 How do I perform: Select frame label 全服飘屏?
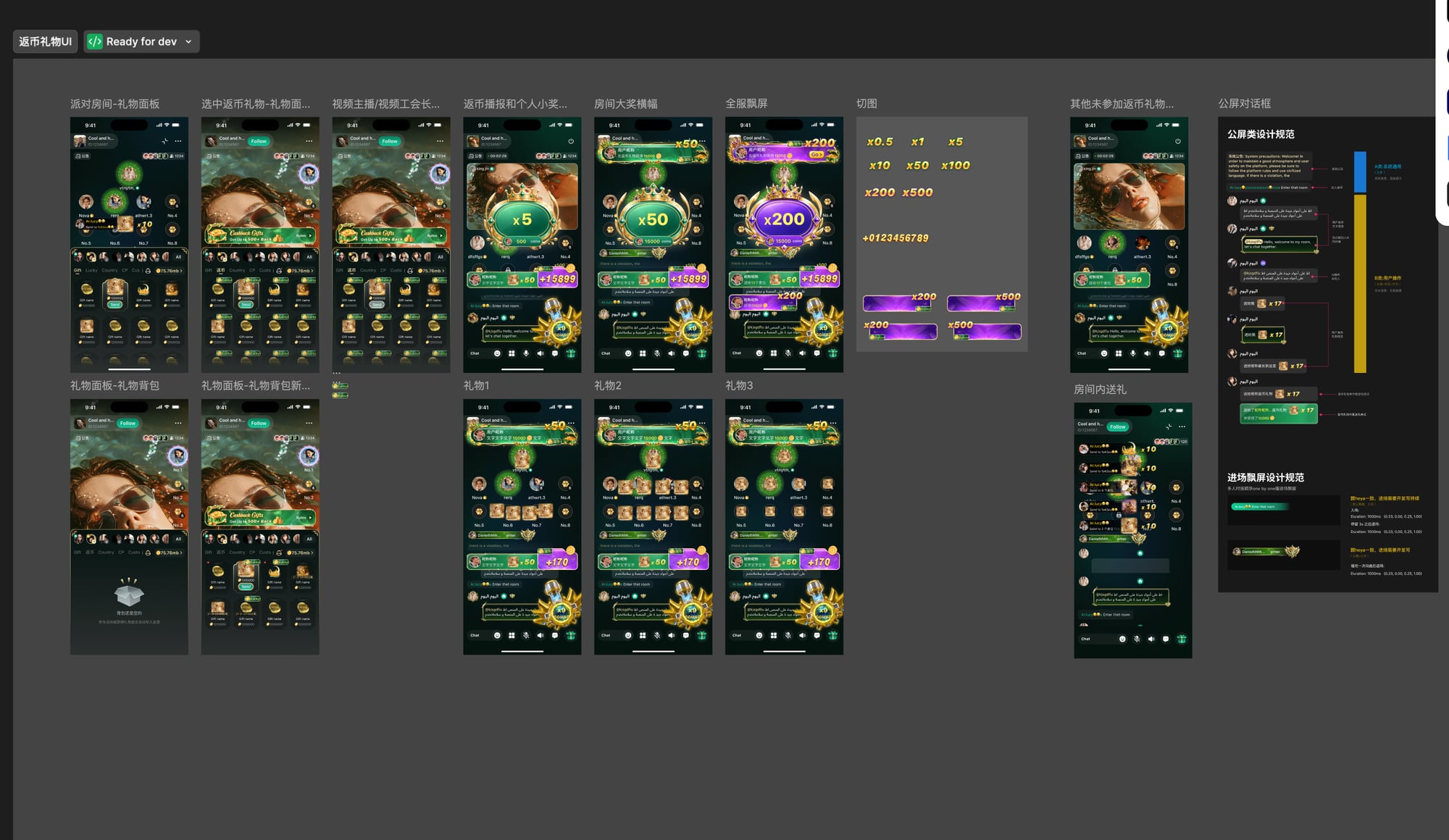tap(746, 104)
